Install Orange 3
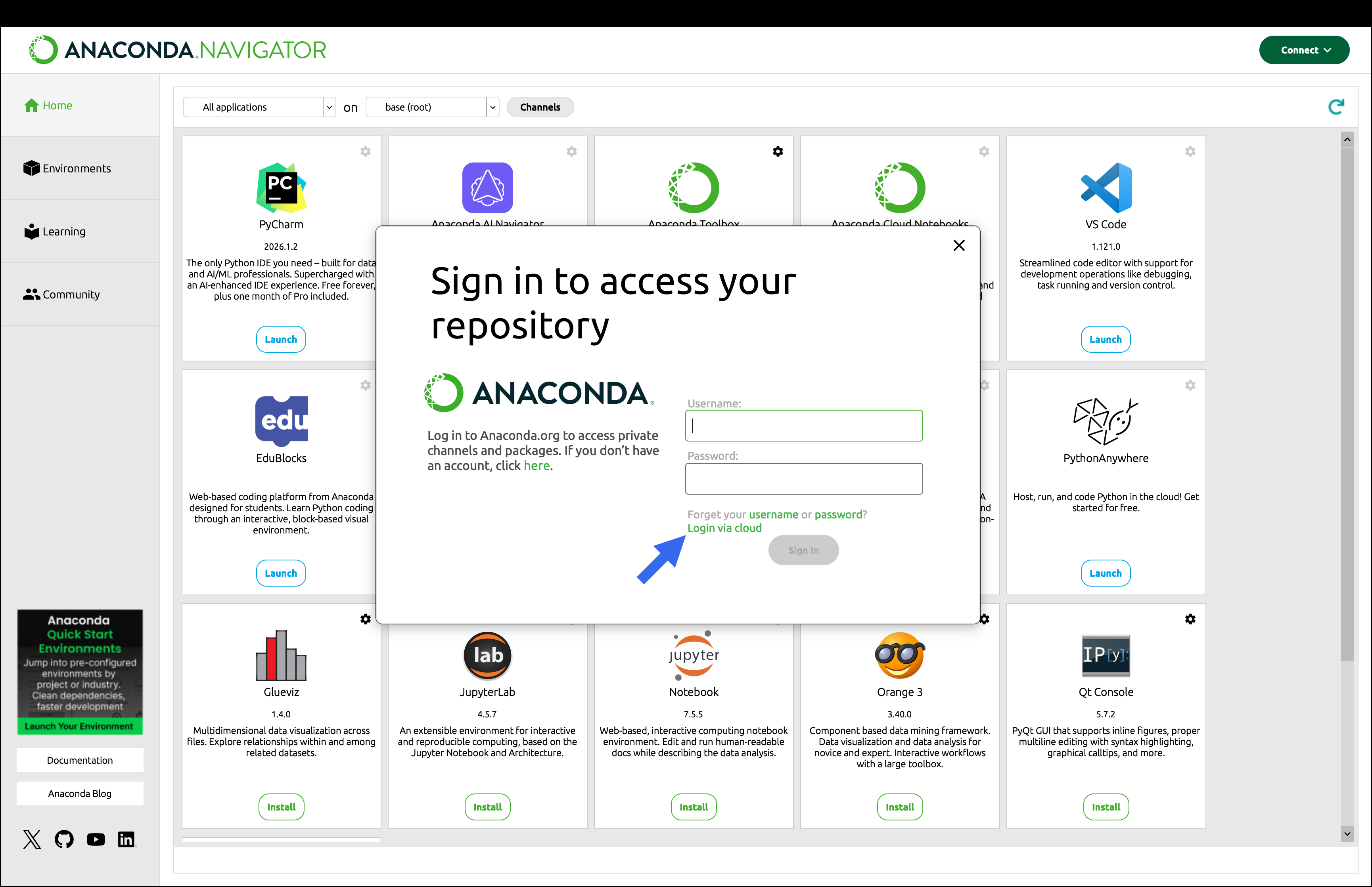The height and width of the screenshot is (887, 1372). [900, 807]
